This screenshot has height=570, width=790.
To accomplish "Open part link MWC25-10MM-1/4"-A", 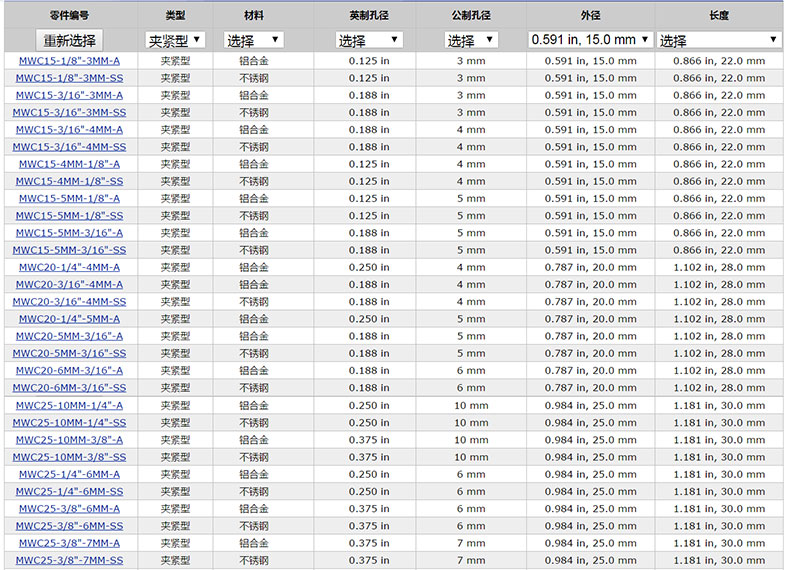I will click(x=69, y=405).
